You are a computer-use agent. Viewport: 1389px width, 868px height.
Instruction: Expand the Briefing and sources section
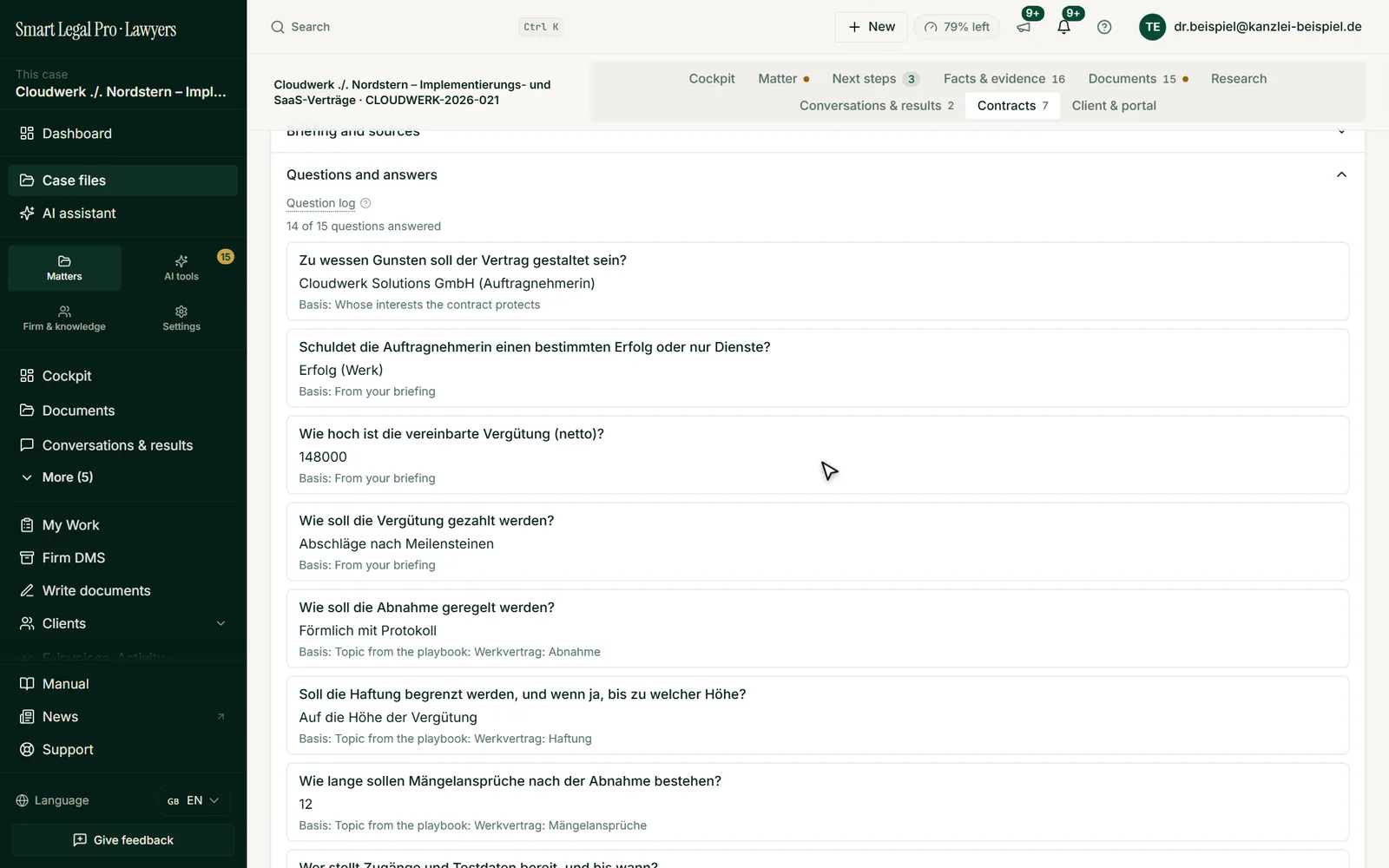click(x=1341, y=132)
